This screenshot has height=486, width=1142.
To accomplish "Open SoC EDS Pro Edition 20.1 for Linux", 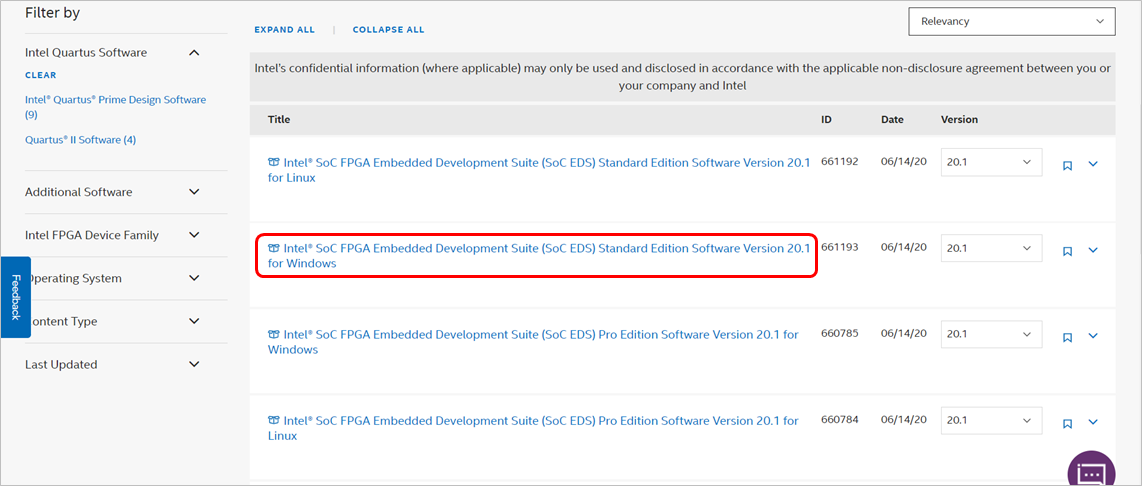I will [533, 428].
